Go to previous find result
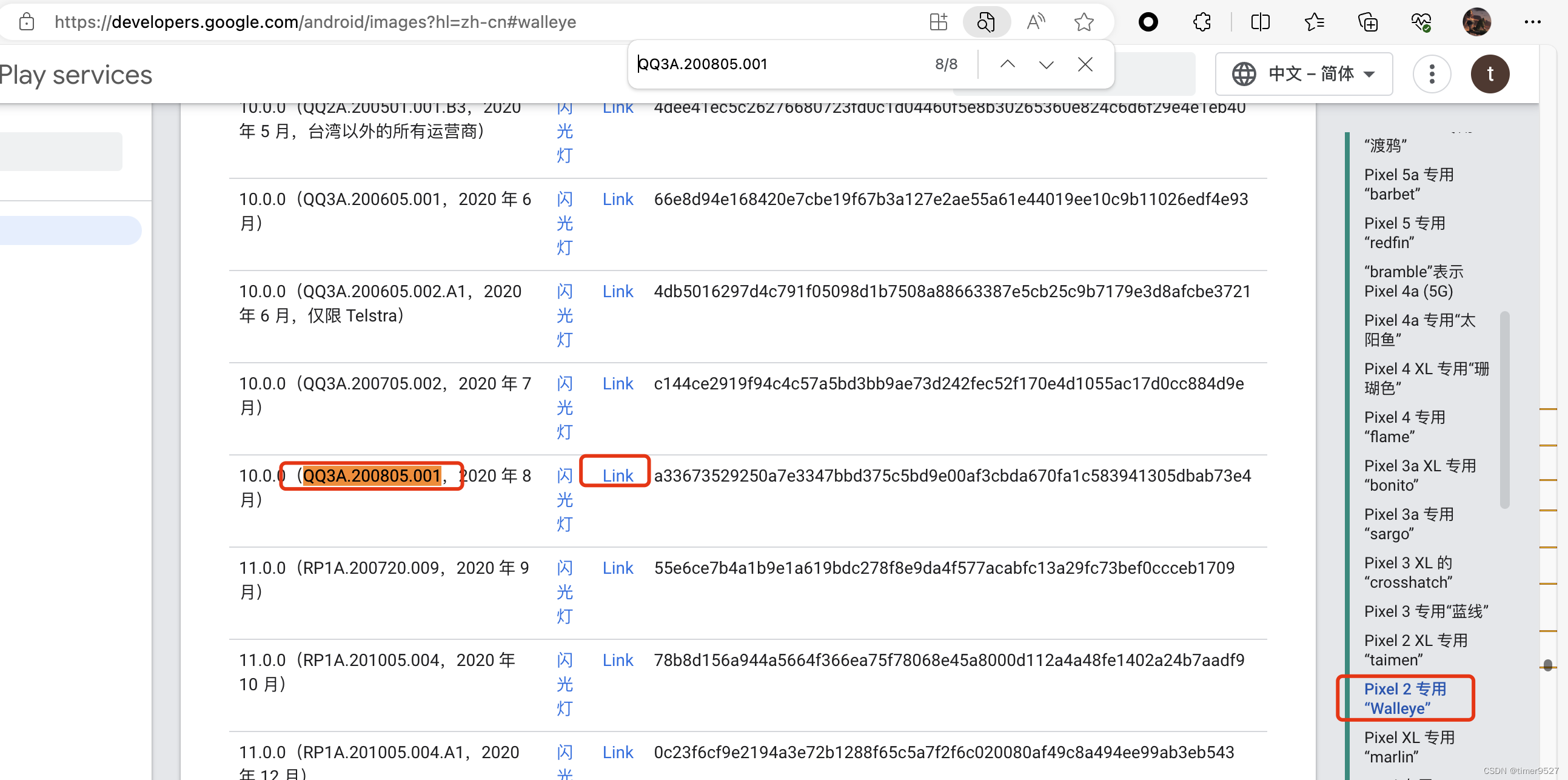Screen dimensions: 1568x780 click(x=1007, y=64)
